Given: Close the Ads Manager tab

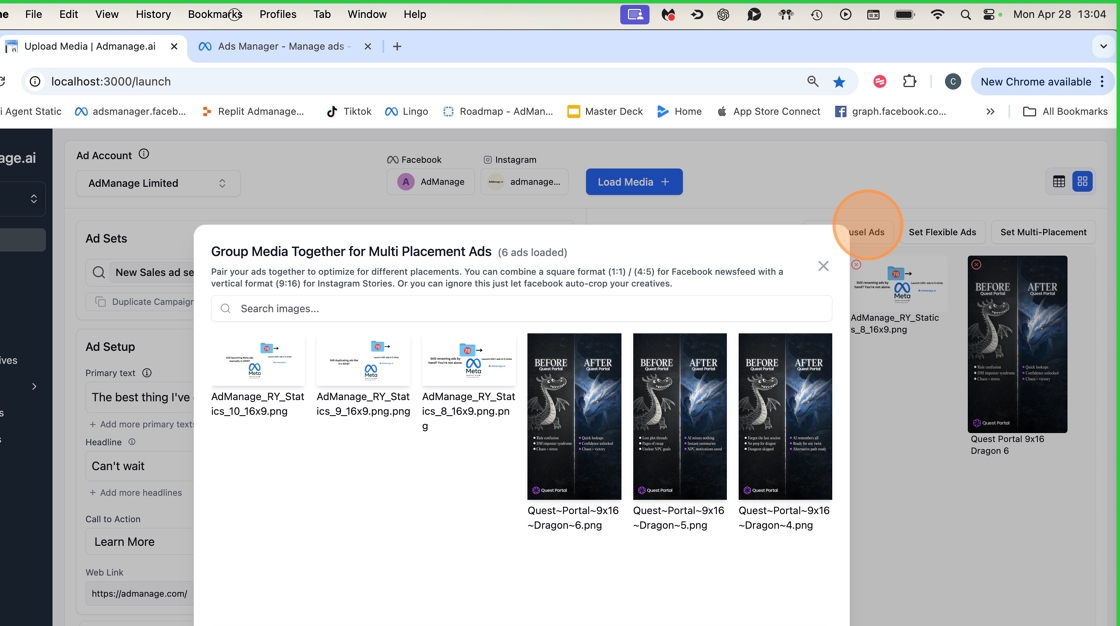Looking at the screenshot, I should point(368,46).
